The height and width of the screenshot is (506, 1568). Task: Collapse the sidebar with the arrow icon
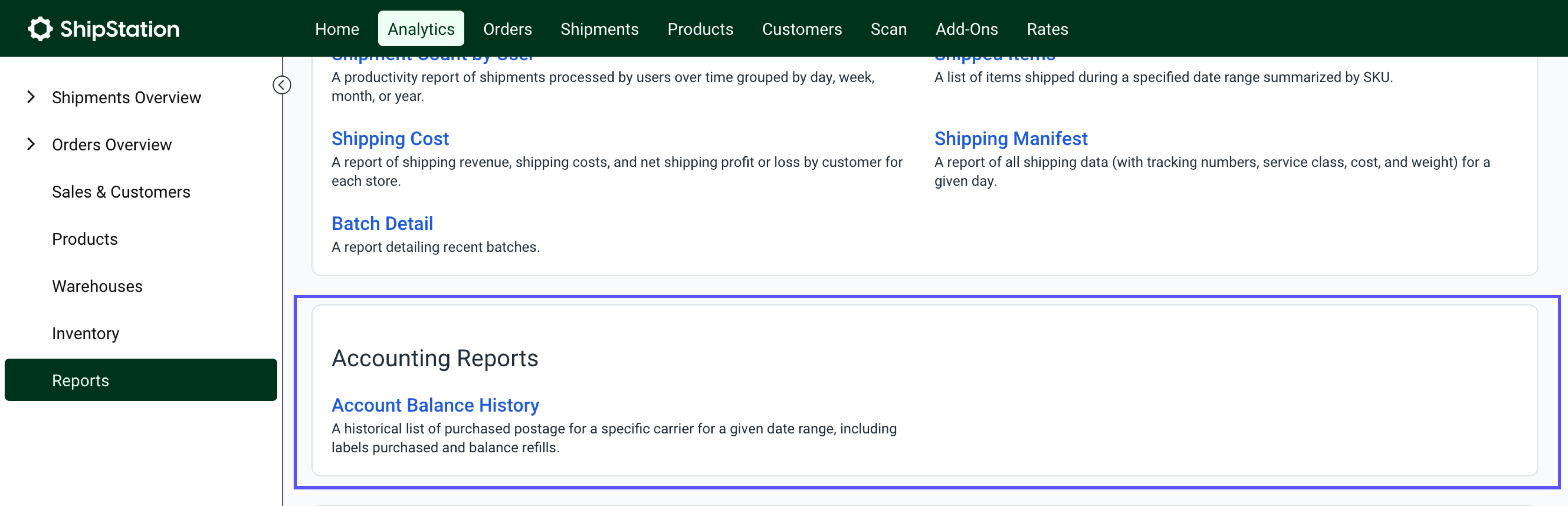(281, 85)
